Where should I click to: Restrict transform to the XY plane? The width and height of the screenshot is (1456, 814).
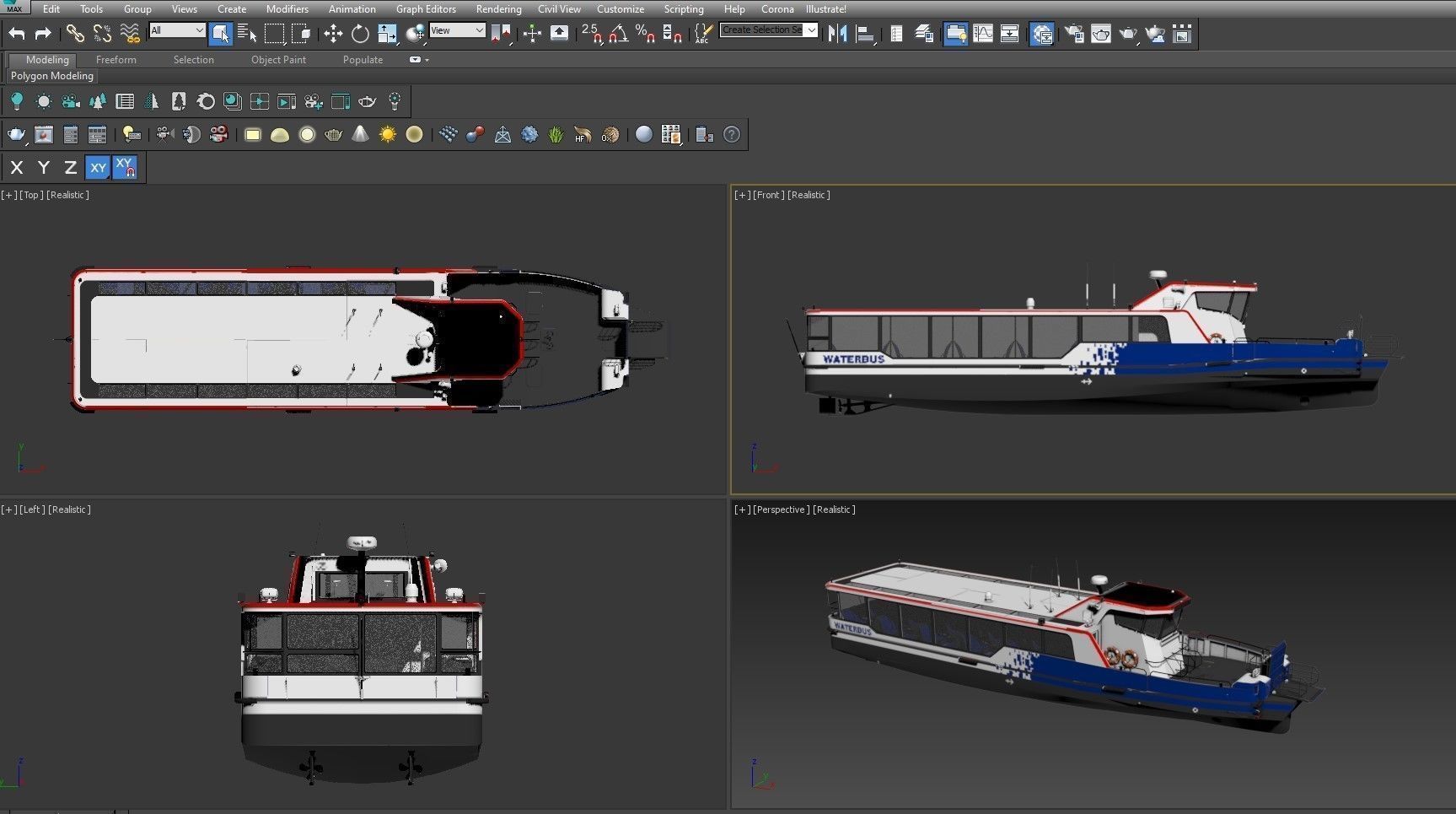point(98,167)
